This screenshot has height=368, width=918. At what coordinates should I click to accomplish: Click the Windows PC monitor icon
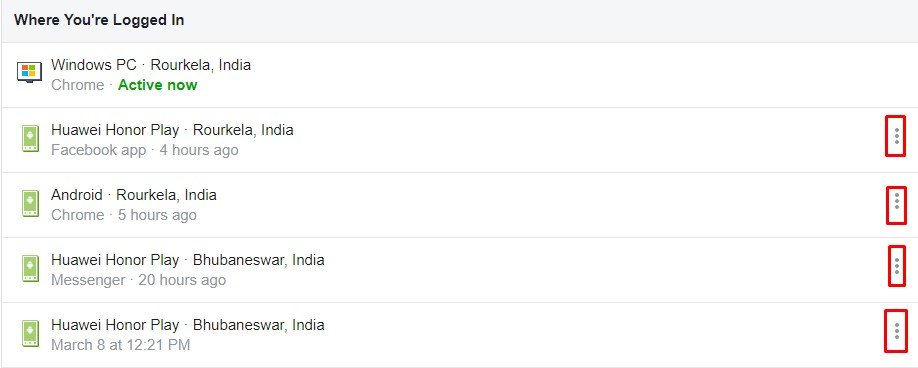pyautogui.click(x=29, y=73)
